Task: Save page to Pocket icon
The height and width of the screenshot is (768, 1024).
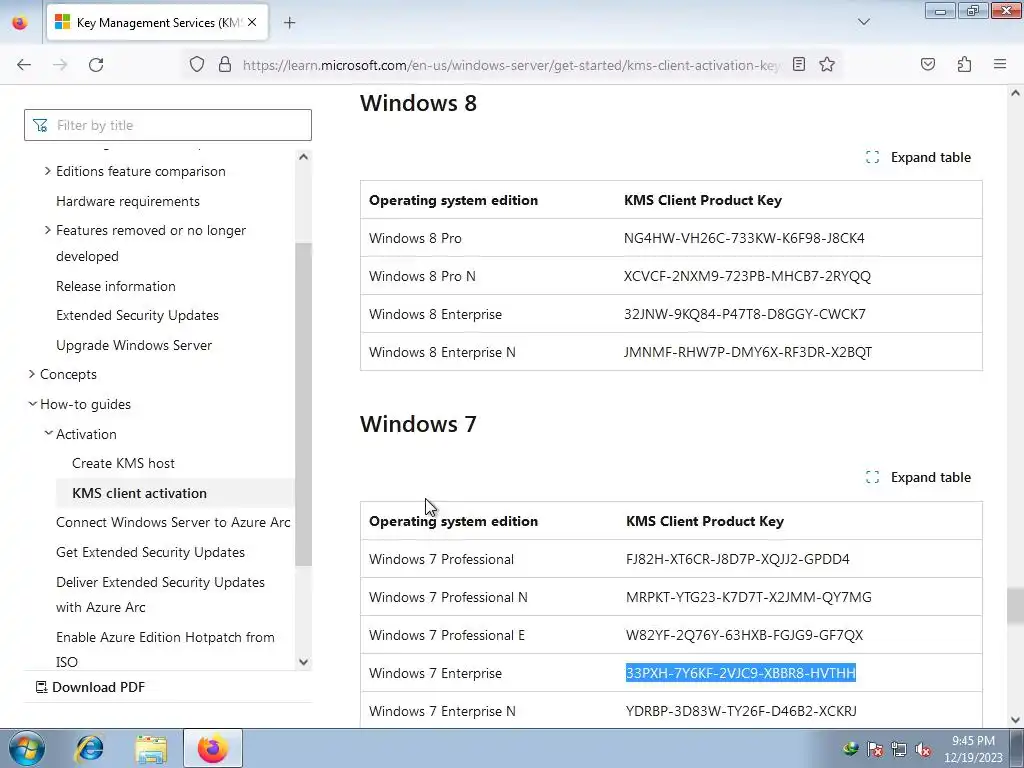Action: point(927,65)
